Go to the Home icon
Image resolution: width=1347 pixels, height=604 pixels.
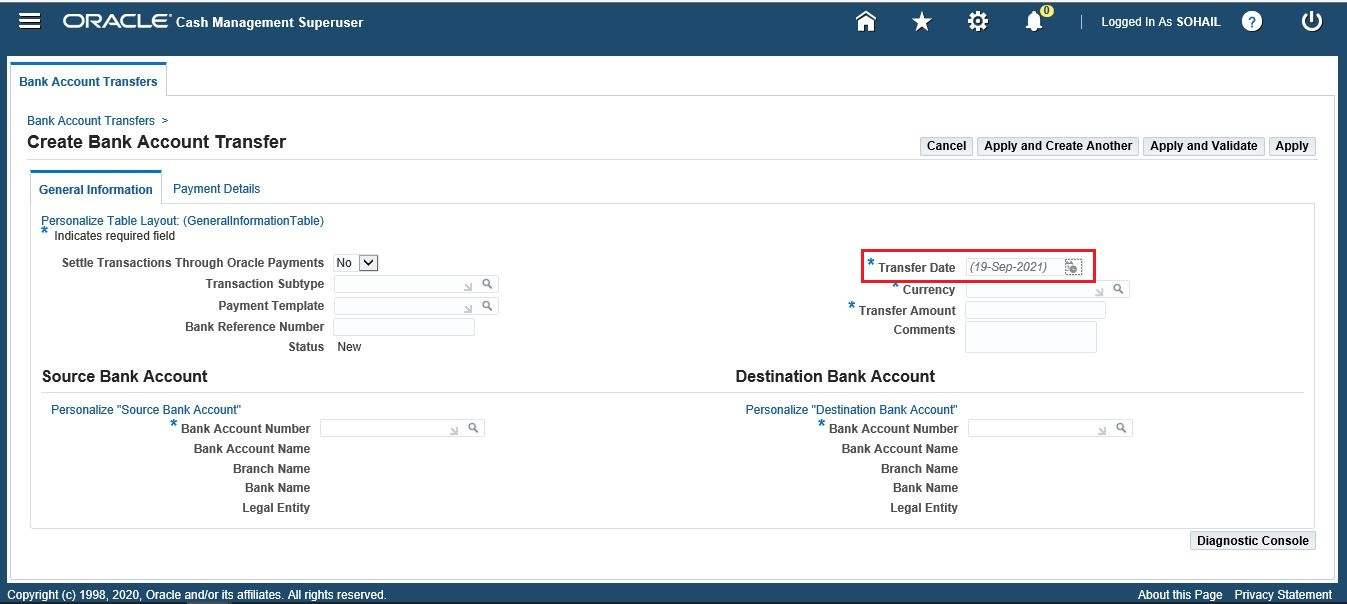point(864,20)
